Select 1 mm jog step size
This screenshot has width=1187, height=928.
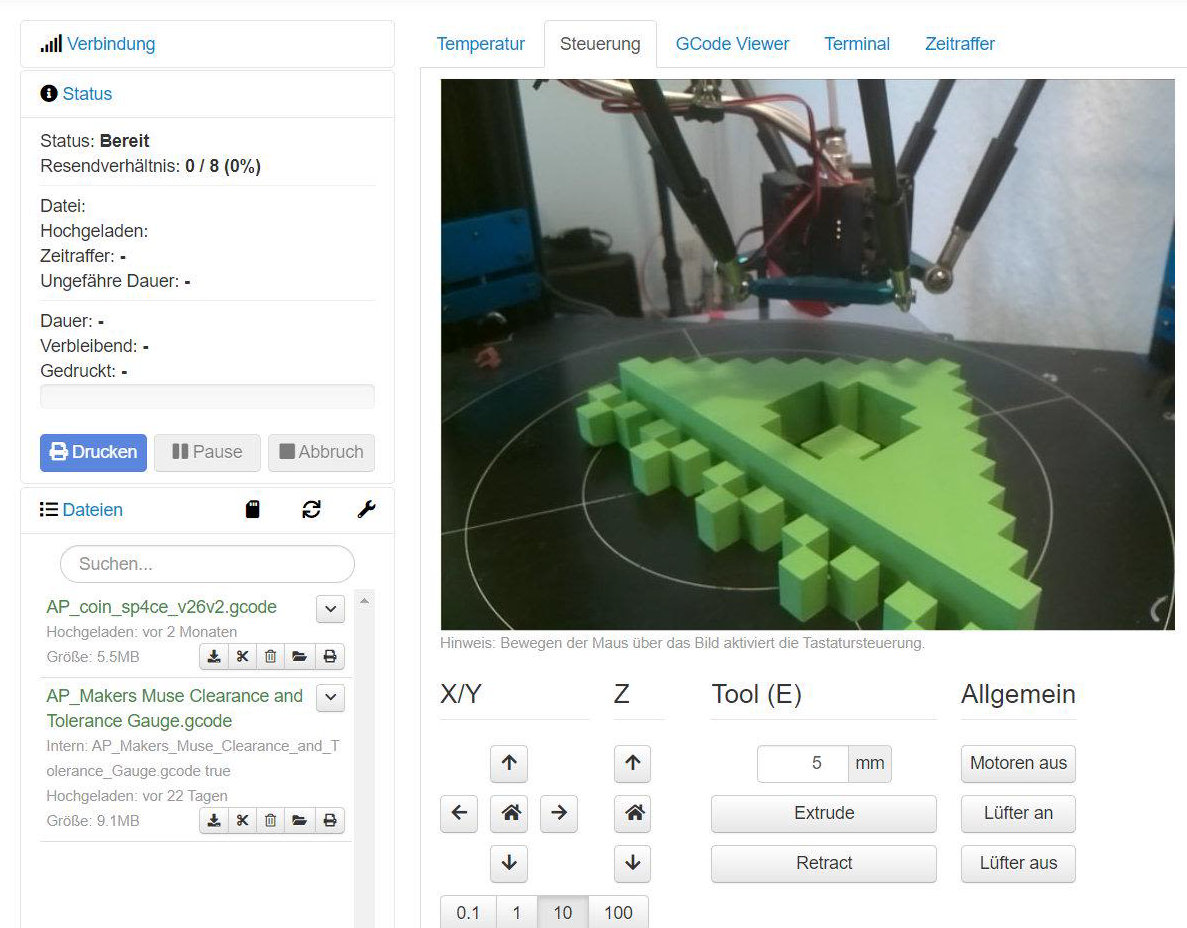[x=516, y=913]
